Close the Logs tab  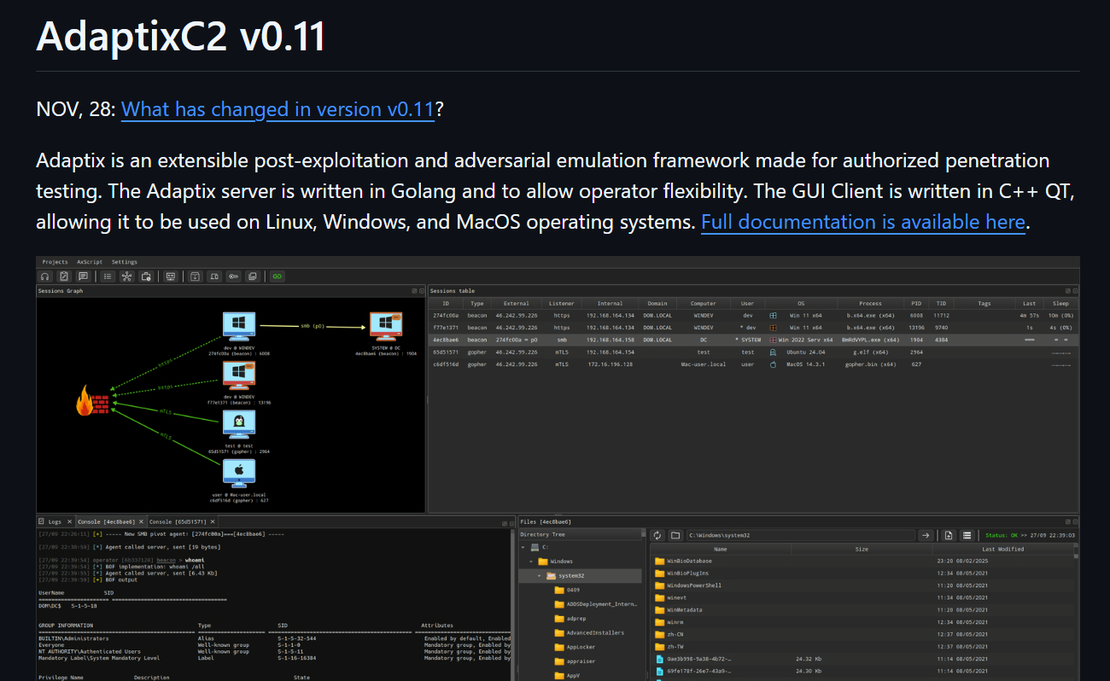click(x=69, y=522)
